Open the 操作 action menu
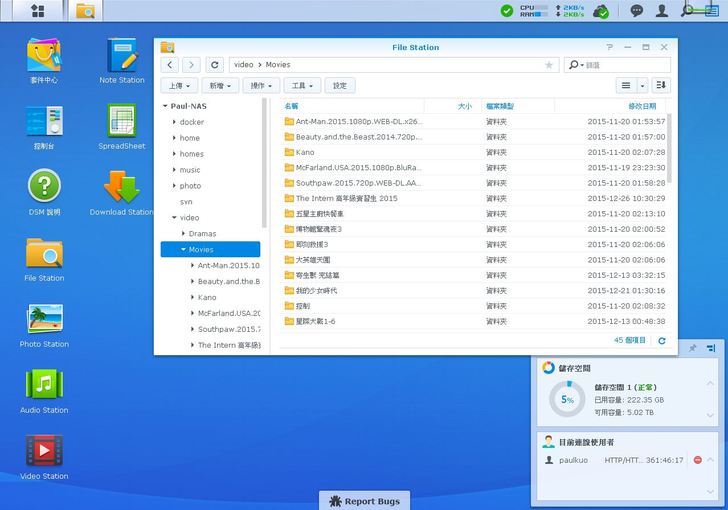Screen dimensions: 728x510 coord(262,86)
